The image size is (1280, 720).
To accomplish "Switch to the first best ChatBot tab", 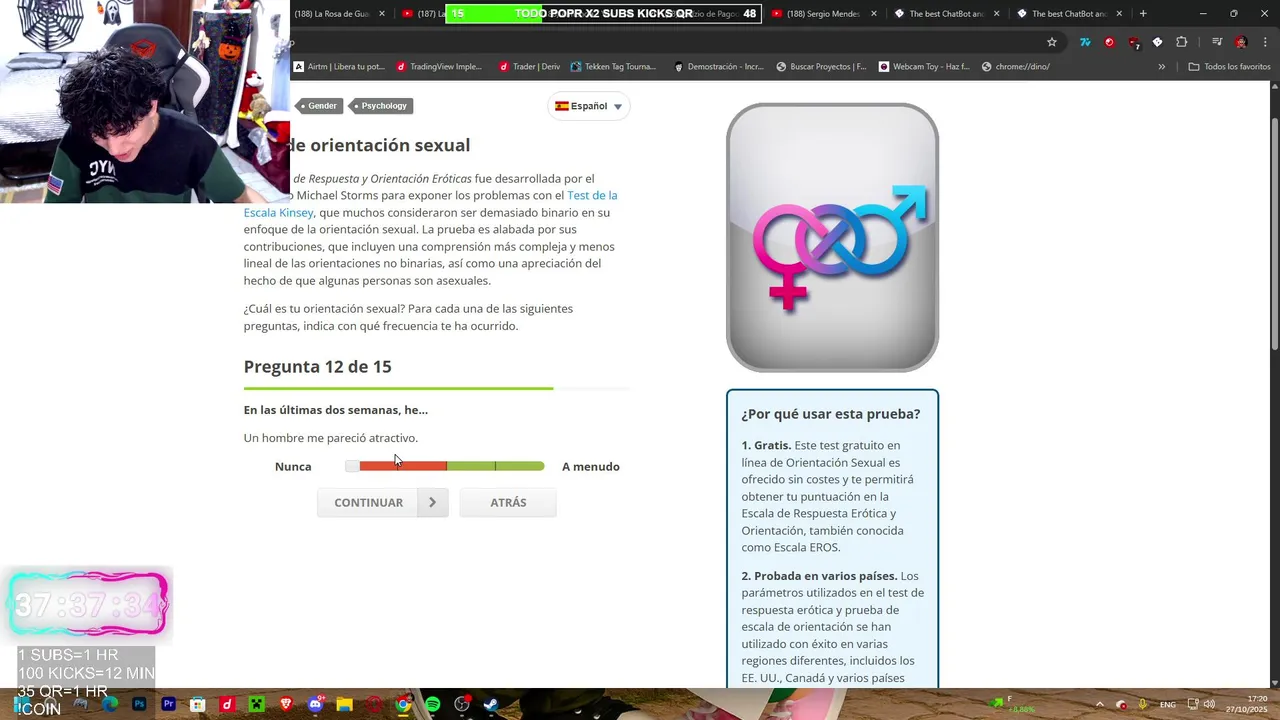I will pos(945,14).
